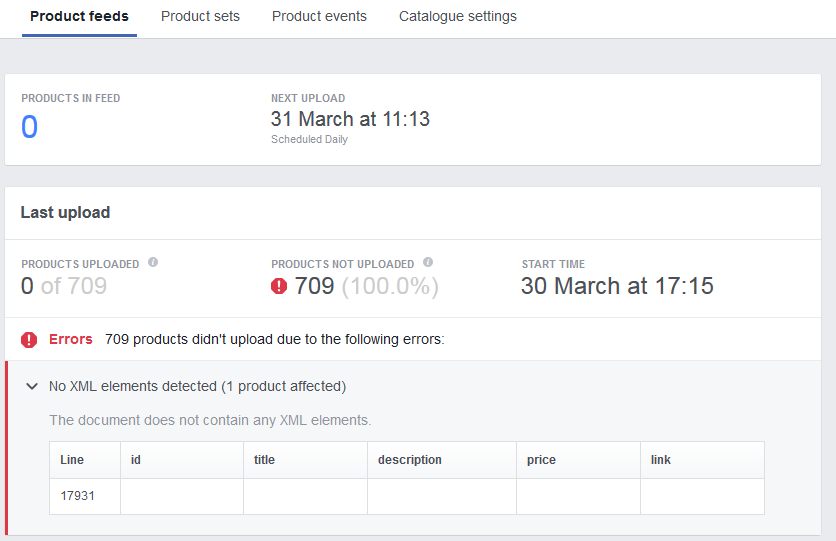836x541 pixels.
Task: Click red error icon beside 709 count
Action: (279, 286)
